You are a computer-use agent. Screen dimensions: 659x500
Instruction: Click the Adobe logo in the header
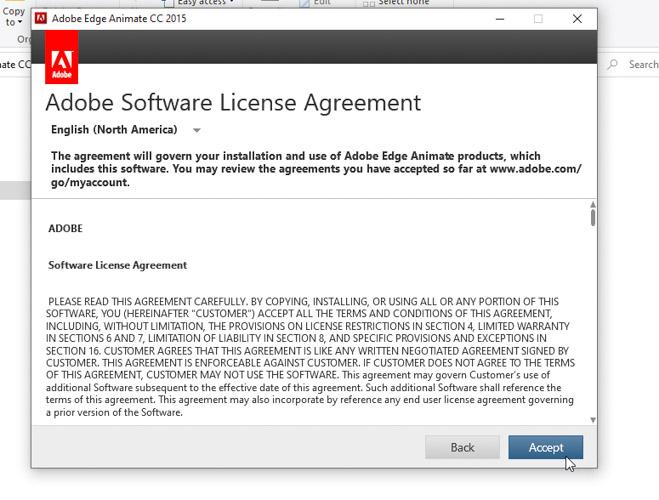pos(62,56)
